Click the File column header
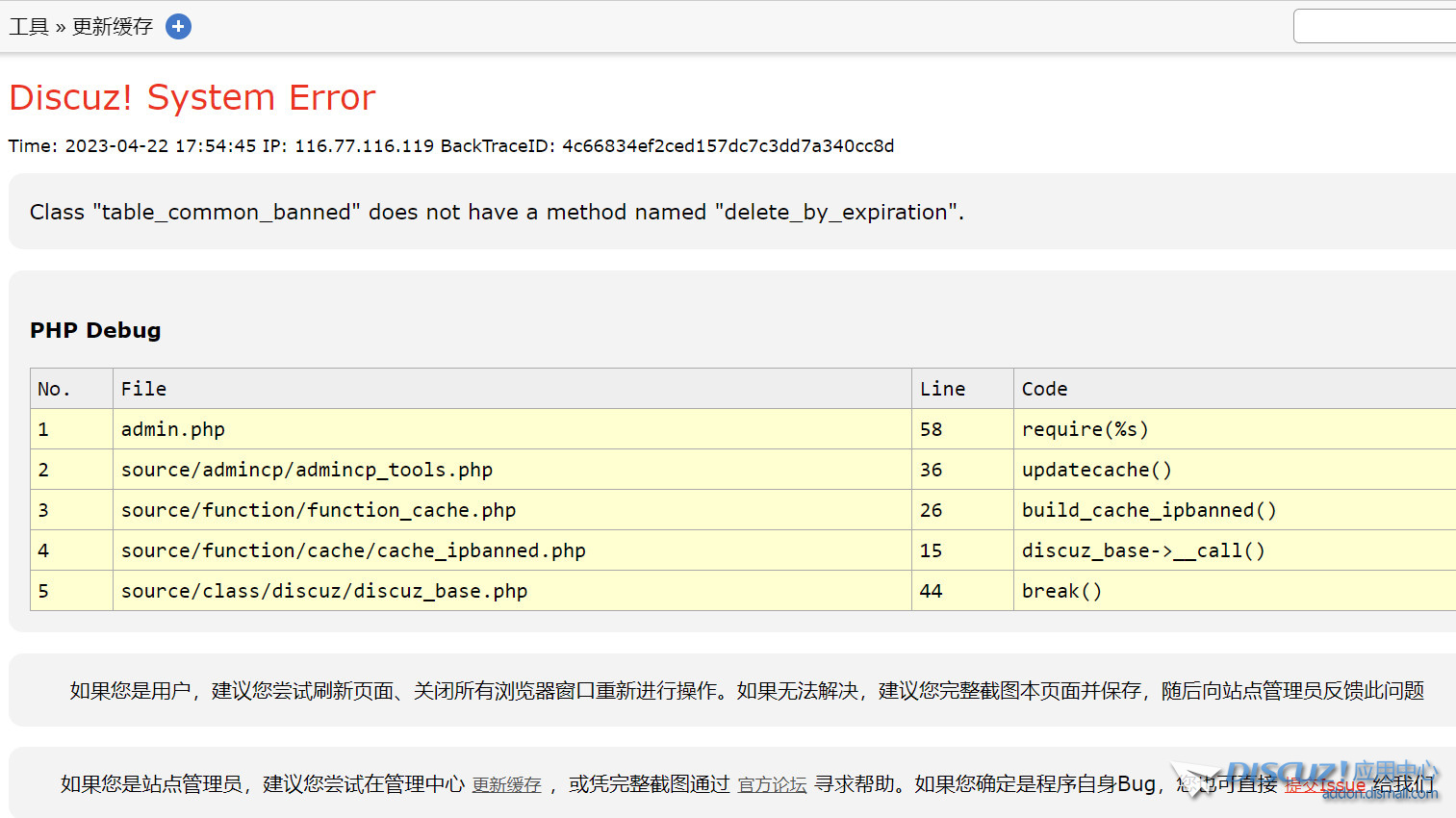This screenshot has height=818, width=1456. (513, 389)
